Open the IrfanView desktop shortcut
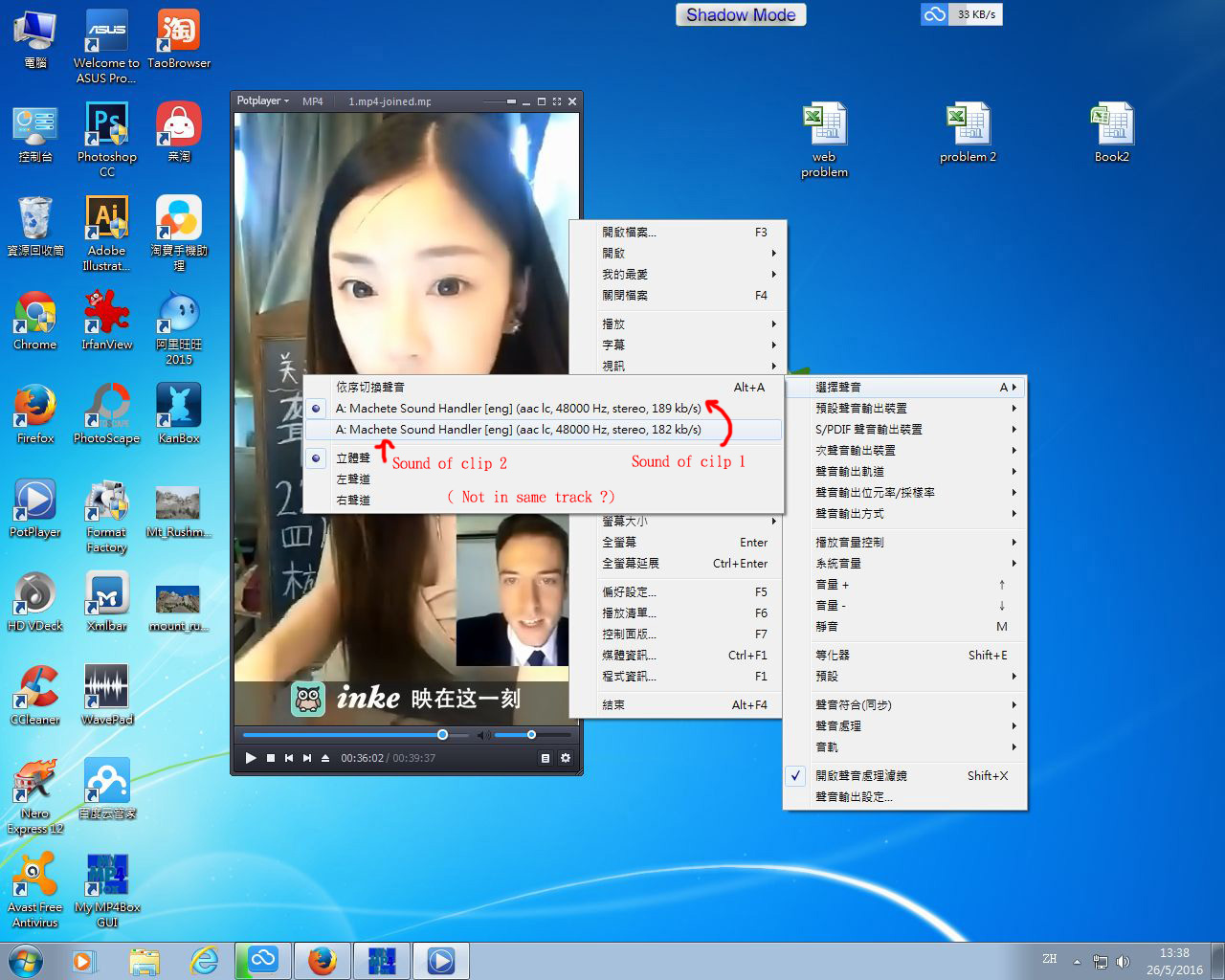The image size is (1225, 980). [x=107, y=320]
